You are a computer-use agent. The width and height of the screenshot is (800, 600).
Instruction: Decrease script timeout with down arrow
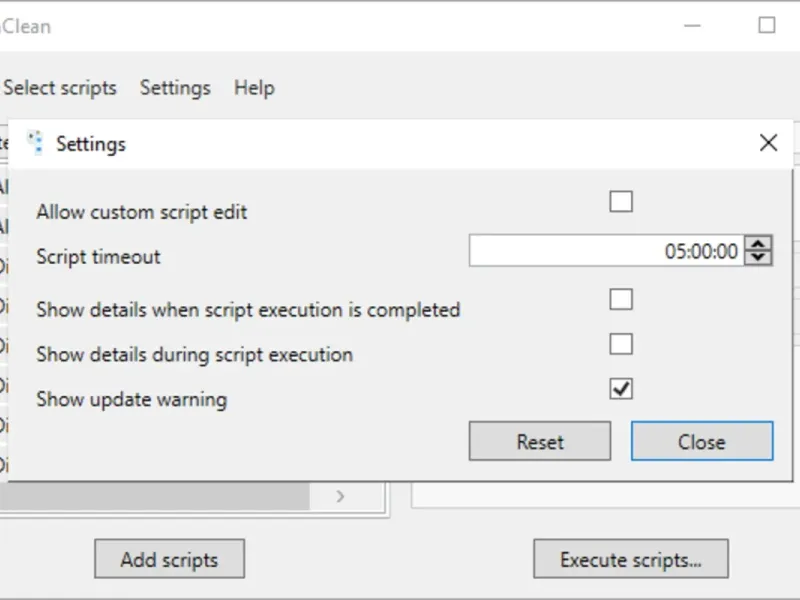(760, 257)
